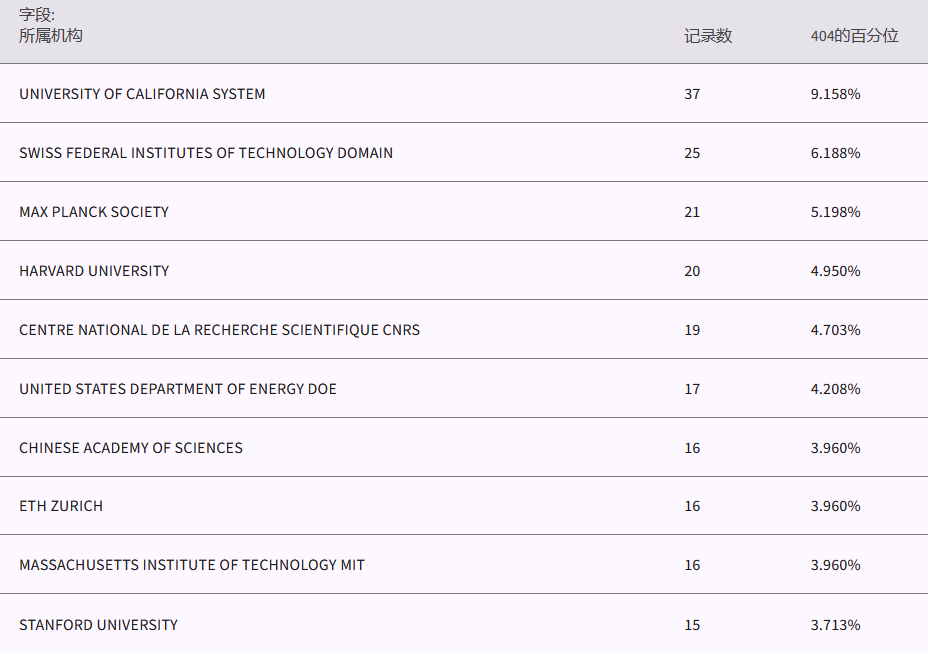Image resolution: width=928 pixels, height=654 pixels.
Task: Click the Stanford University row name
Action: [x=98, y=625]
